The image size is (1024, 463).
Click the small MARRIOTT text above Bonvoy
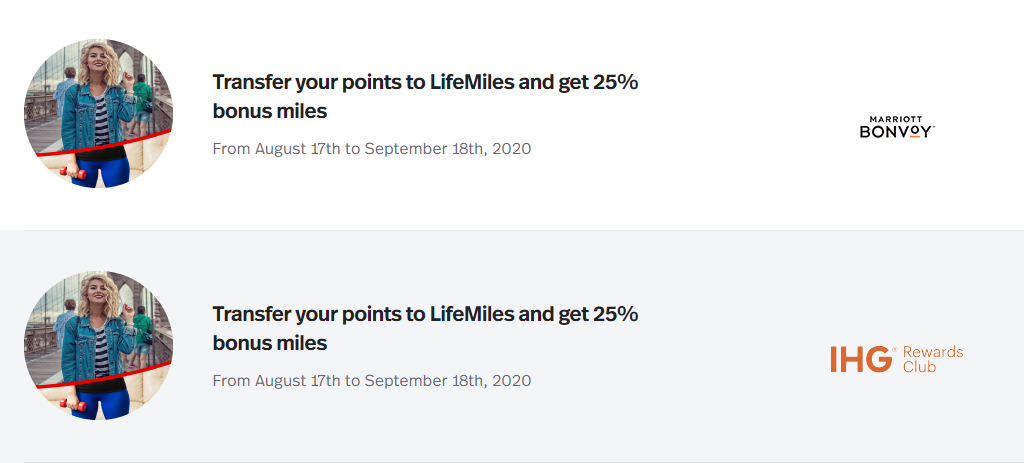pyautogui.click(x=896, y=120)
